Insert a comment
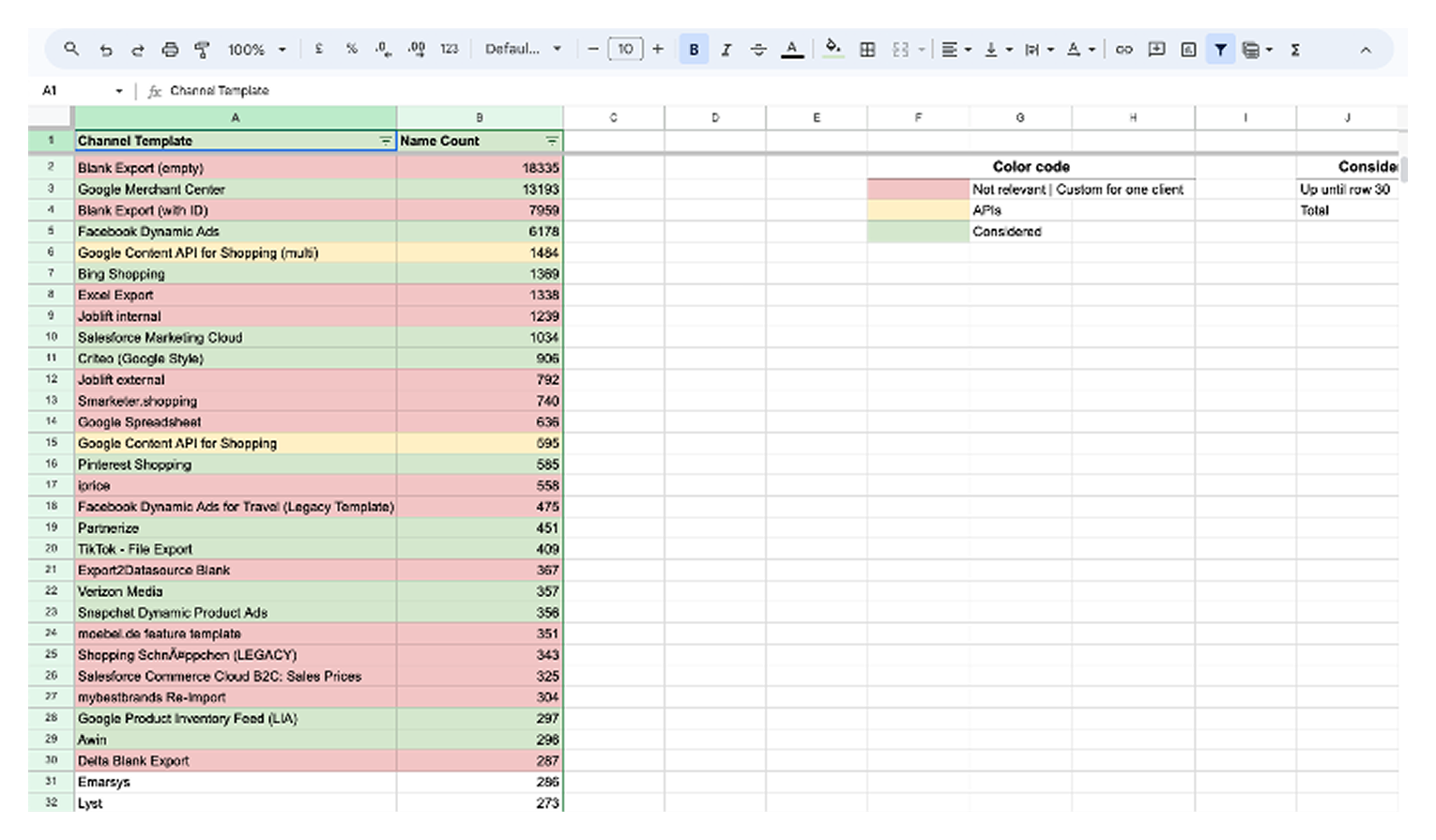Screen dimensions: 1436x840 click(1156, 50)
